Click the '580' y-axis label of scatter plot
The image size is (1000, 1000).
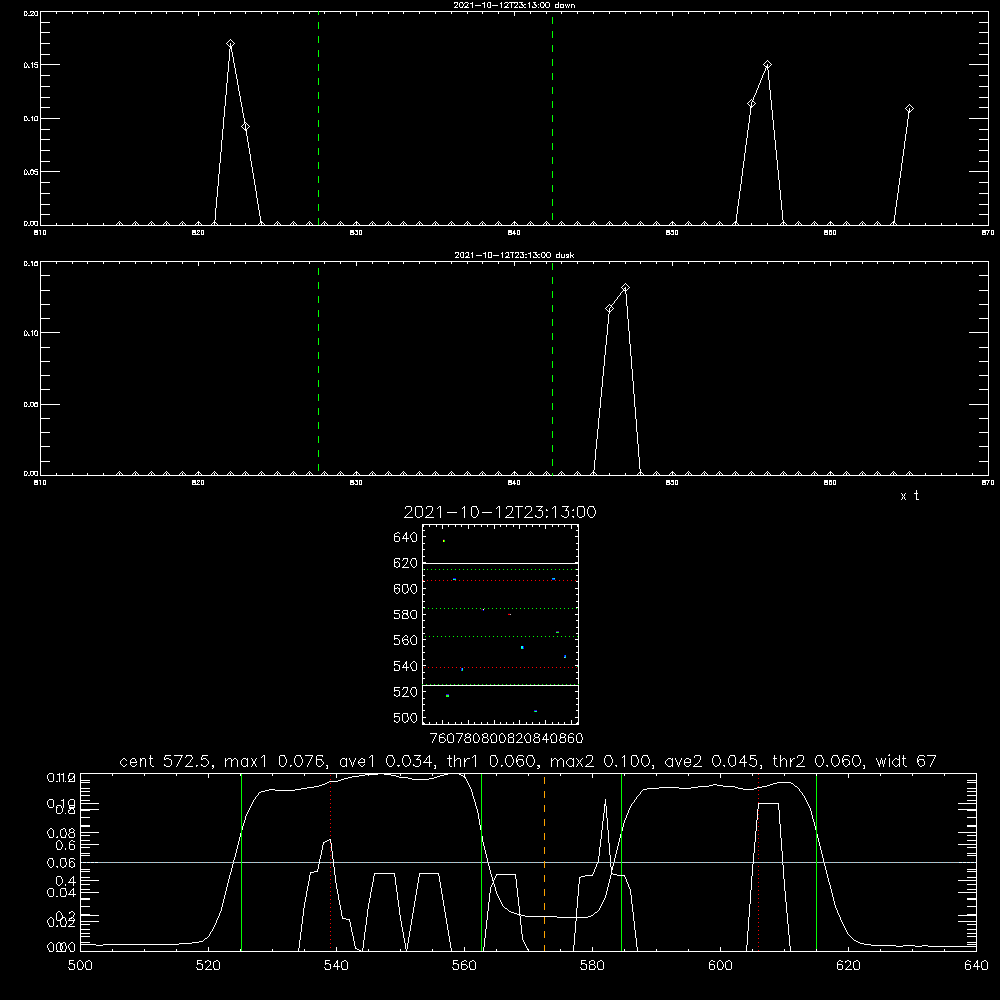pyautogui.click(x=406, y=615)
